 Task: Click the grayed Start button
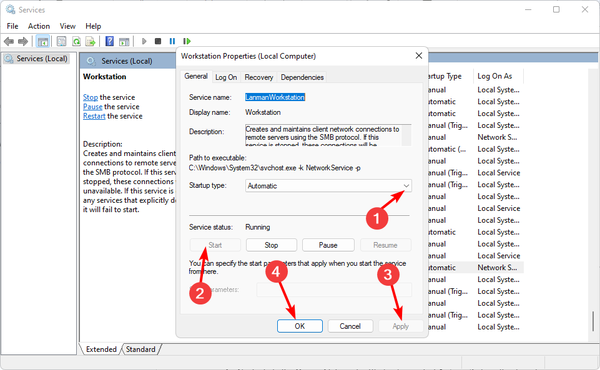[x=215, y=245]
